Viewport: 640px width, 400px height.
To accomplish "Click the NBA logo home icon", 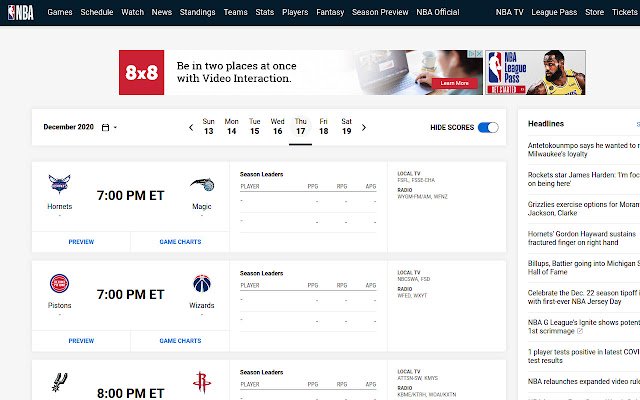I will point(20,12).
